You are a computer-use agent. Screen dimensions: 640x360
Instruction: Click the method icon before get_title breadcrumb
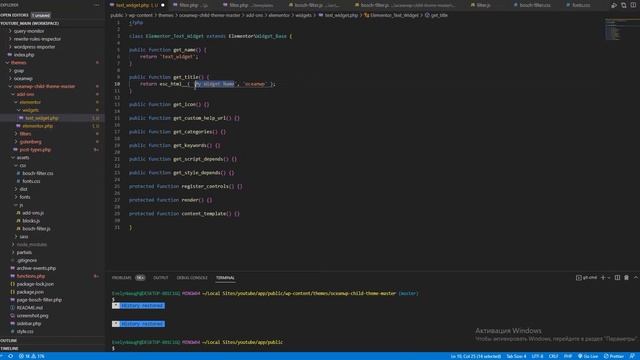[x=427, y=15]
